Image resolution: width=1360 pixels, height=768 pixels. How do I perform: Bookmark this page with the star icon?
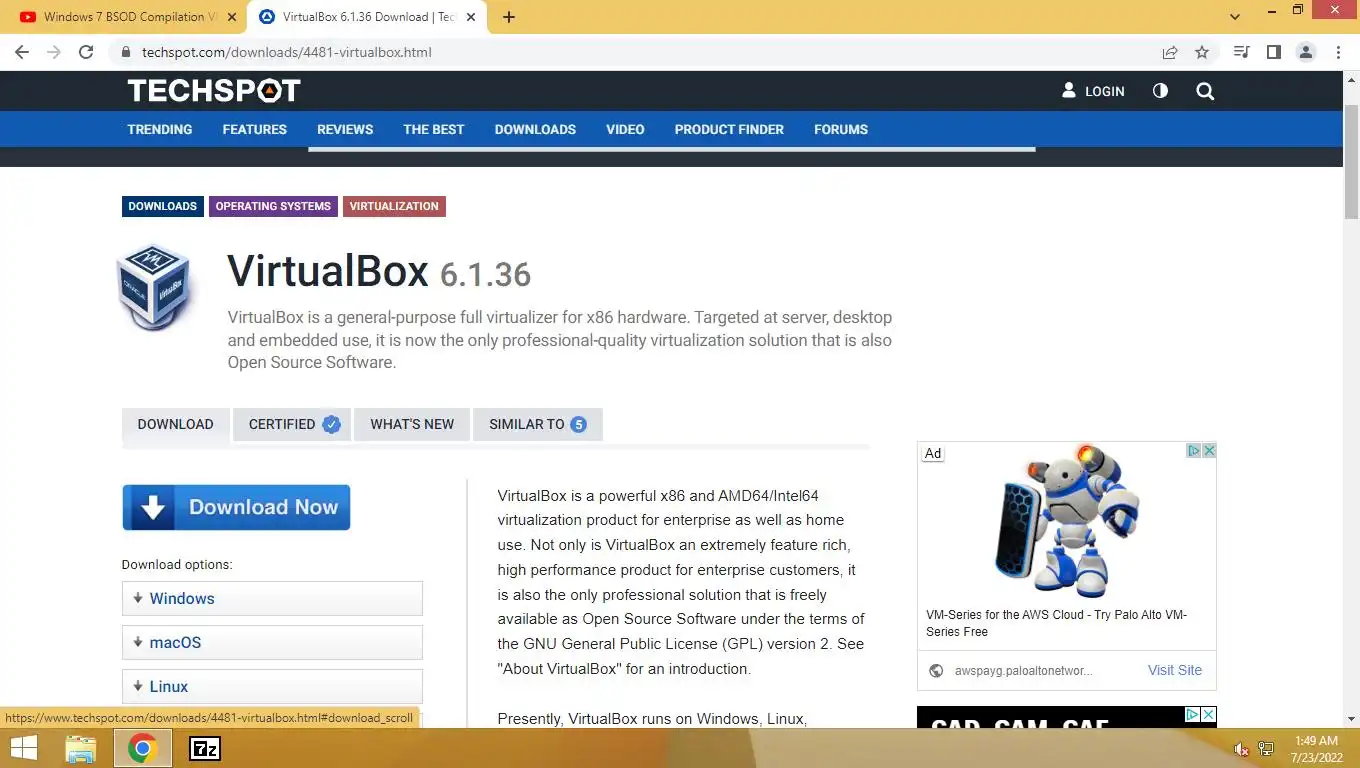(1202, 52)
